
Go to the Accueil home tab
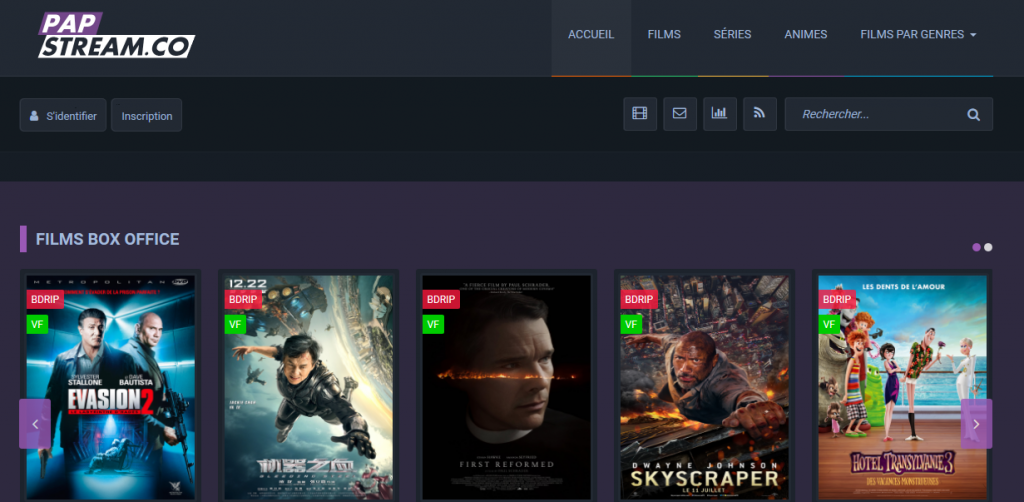591,35
